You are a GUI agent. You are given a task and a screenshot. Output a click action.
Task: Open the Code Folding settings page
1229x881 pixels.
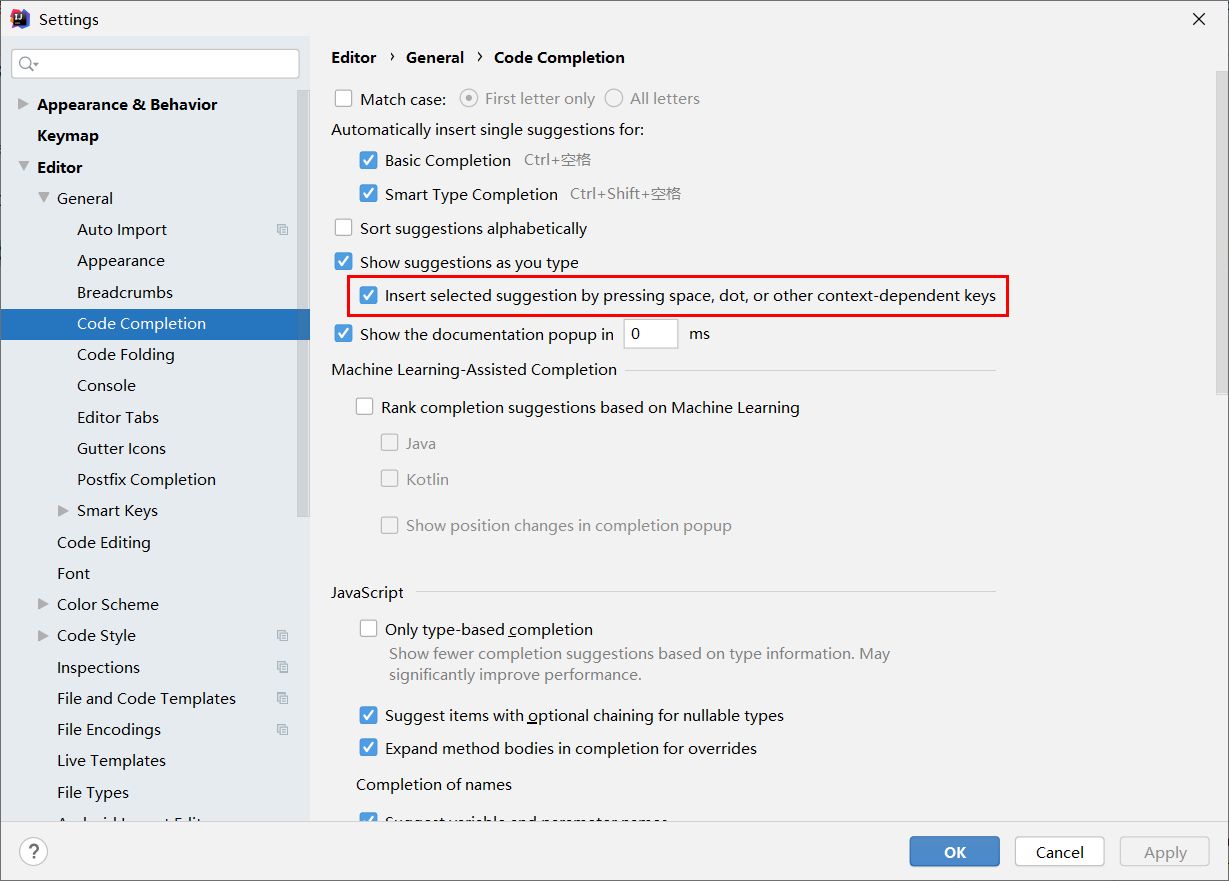click(x=126, y=355)
